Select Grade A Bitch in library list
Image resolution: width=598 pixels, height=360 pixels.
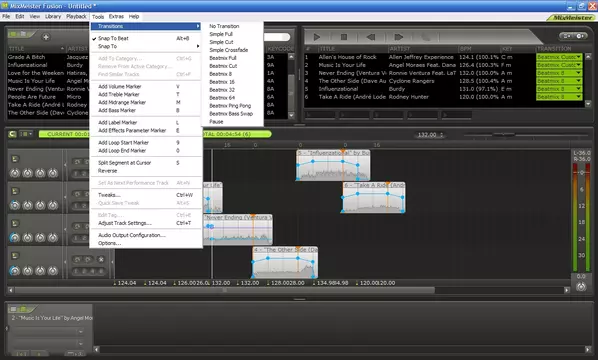click(27, 57)
